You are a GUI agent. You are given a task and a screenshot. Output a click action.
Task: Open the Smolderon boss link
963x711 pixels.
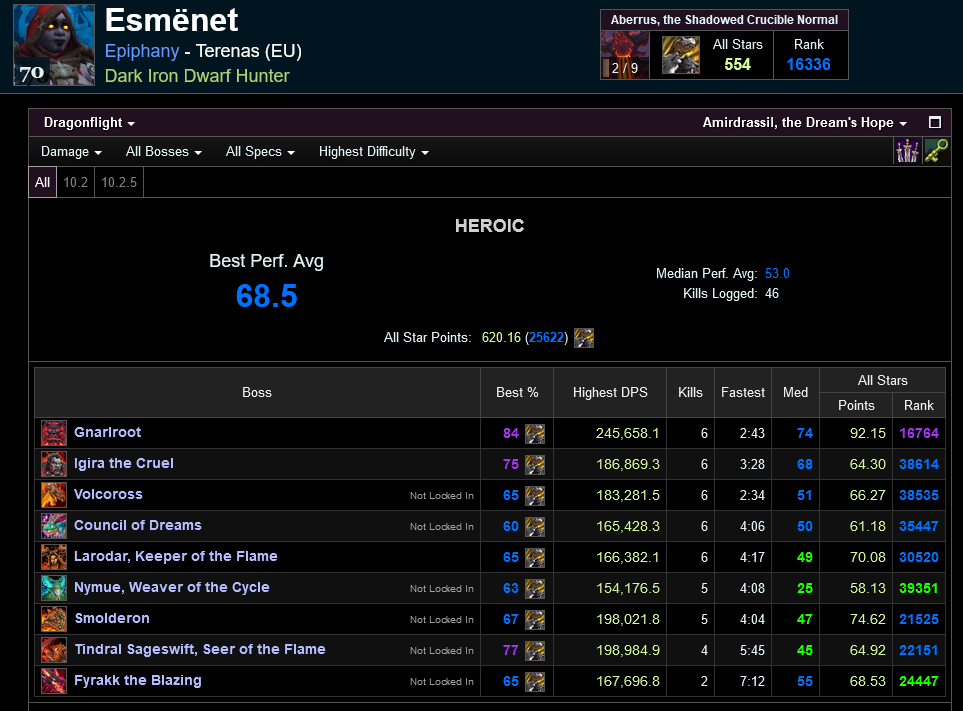112,618
